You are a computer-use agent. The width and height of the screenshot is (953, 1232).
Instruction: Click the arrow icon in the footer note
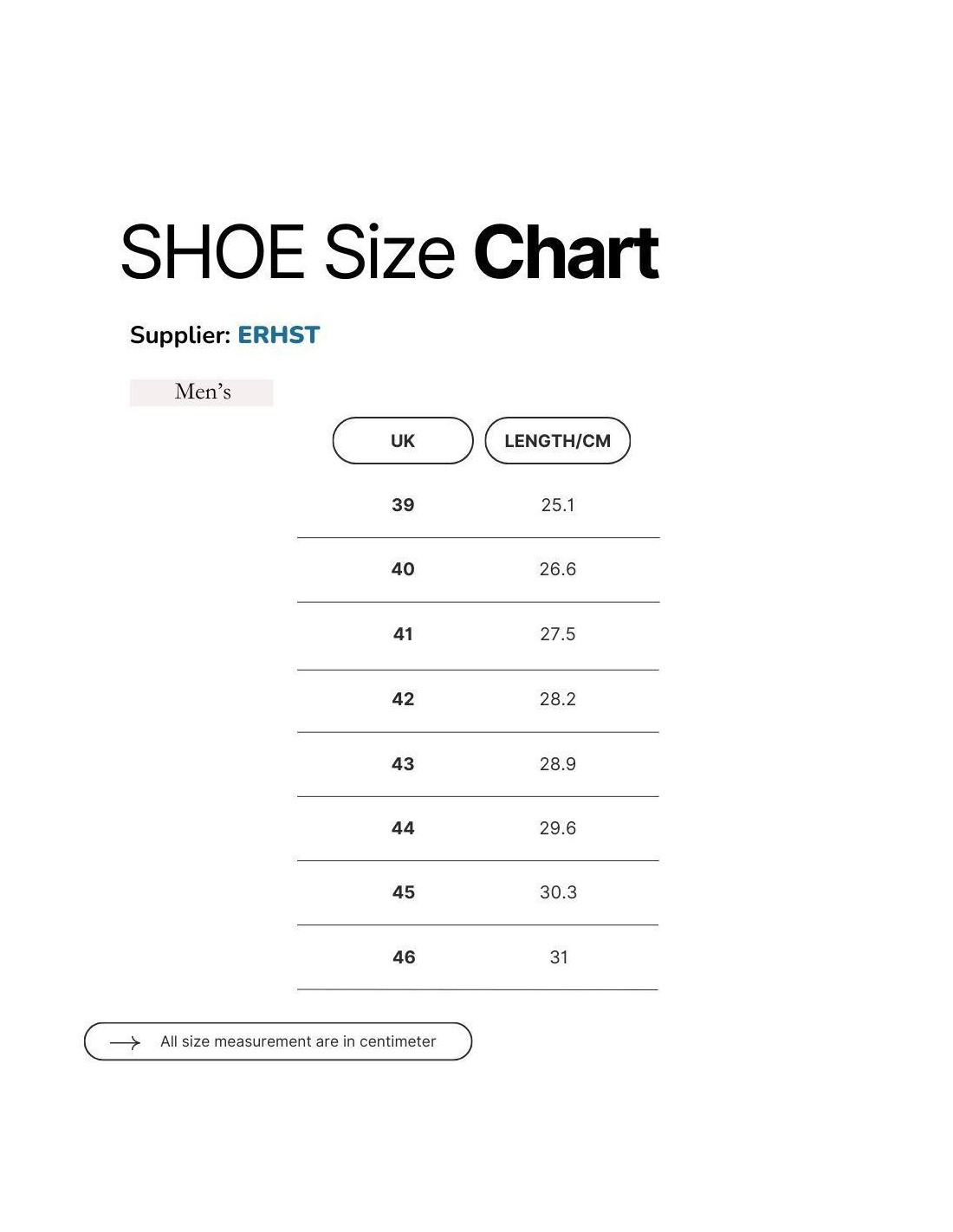pyautogui.click(x=125, y=1042)
